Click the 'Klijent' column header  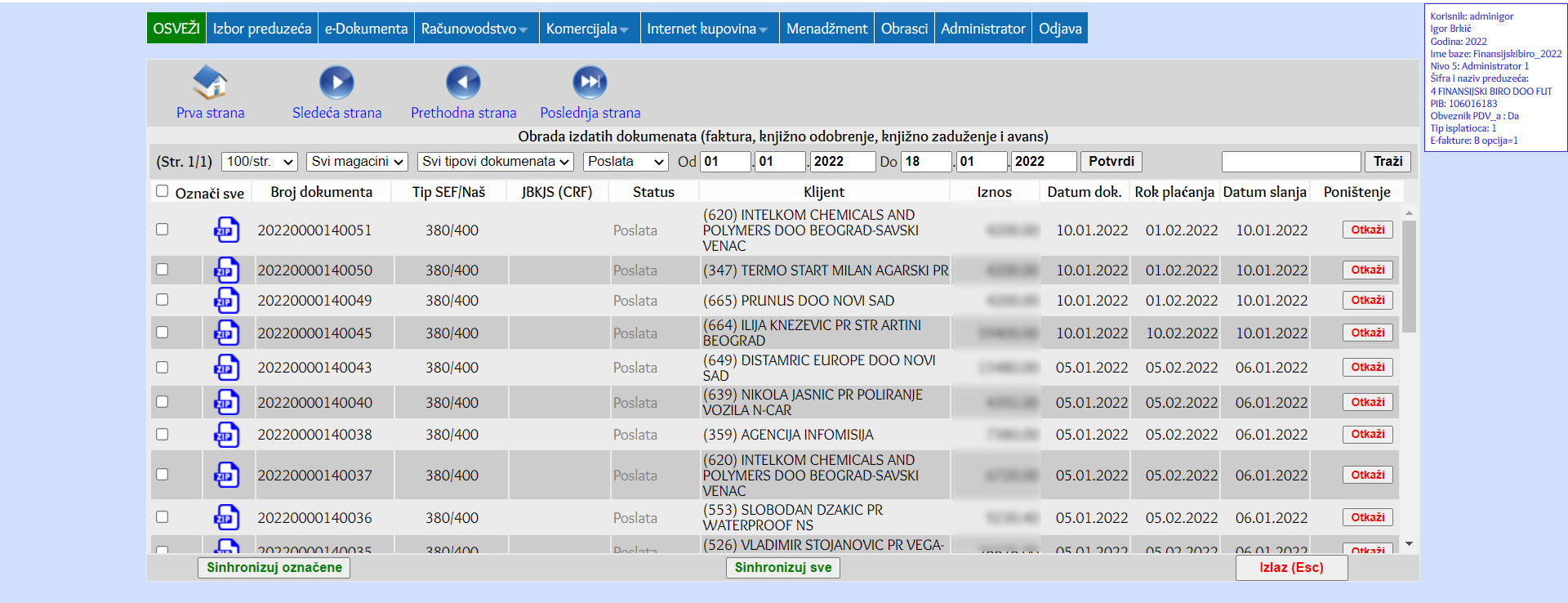tap(824, 192)
